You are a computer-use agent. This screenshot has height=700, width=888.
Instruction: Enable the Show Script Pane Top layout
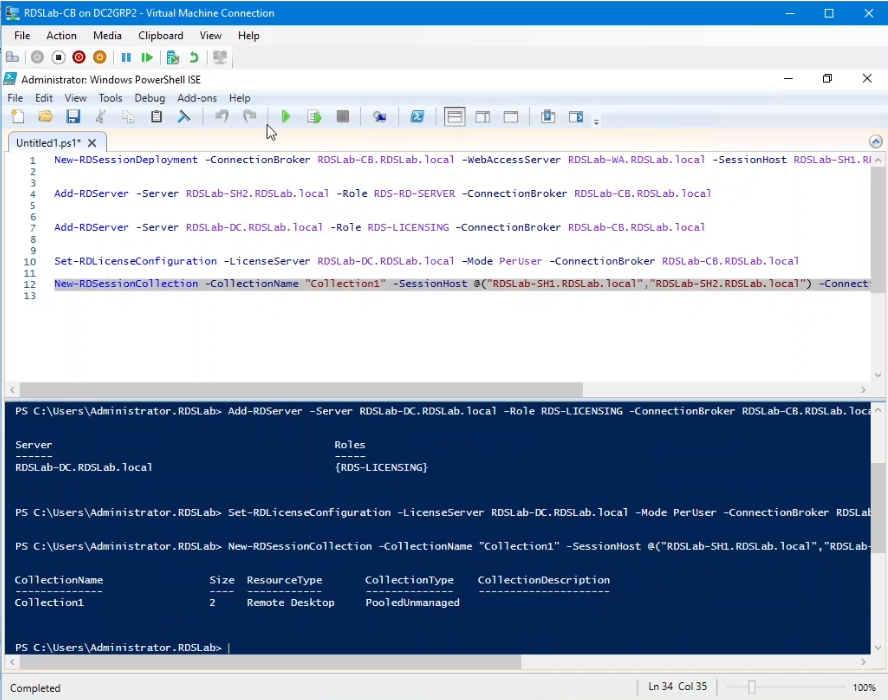[x=454, y=116]
